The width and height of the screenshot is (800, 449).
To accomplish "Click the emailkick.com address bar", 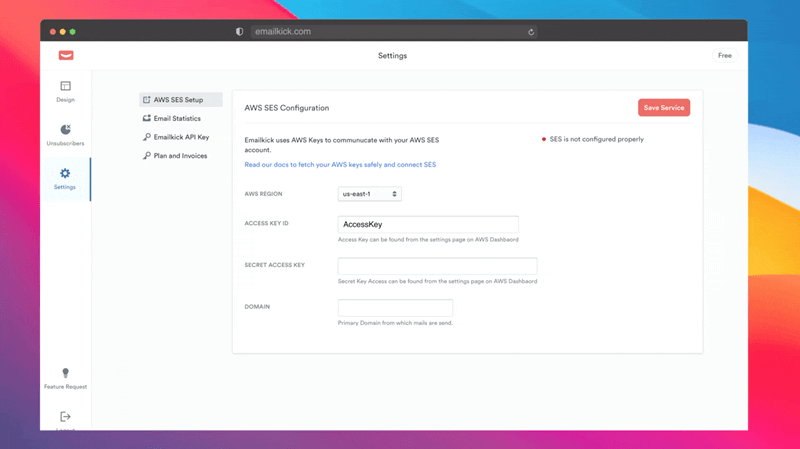I will [x=393, y=32].
